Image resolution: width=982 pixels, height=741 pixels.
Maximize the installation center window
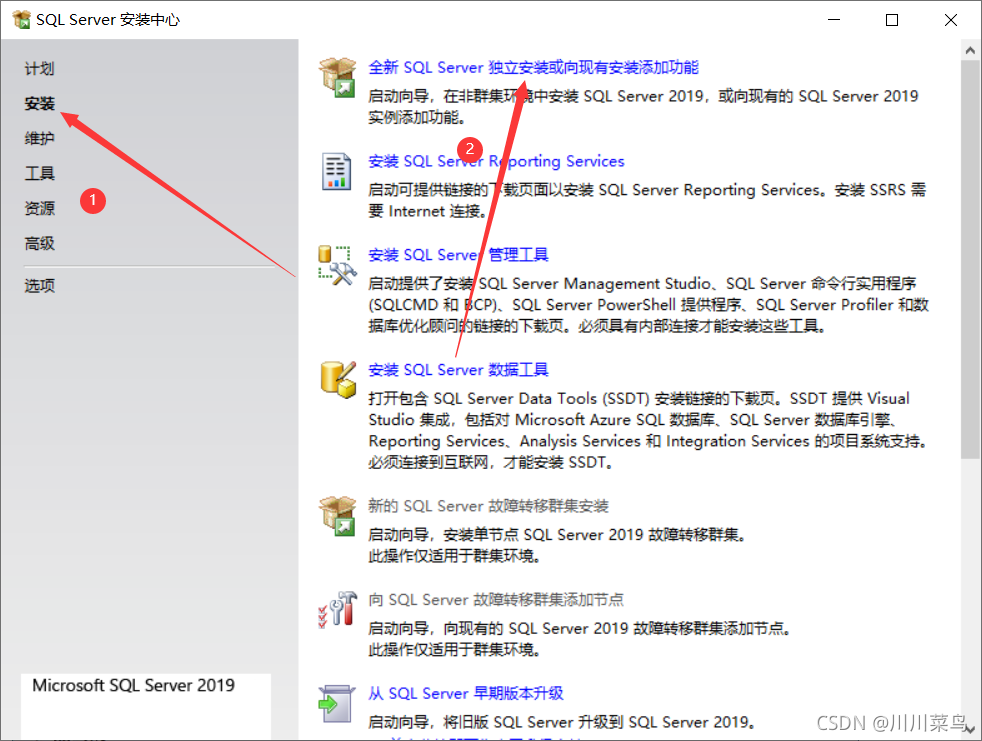[x=892, y=20]
